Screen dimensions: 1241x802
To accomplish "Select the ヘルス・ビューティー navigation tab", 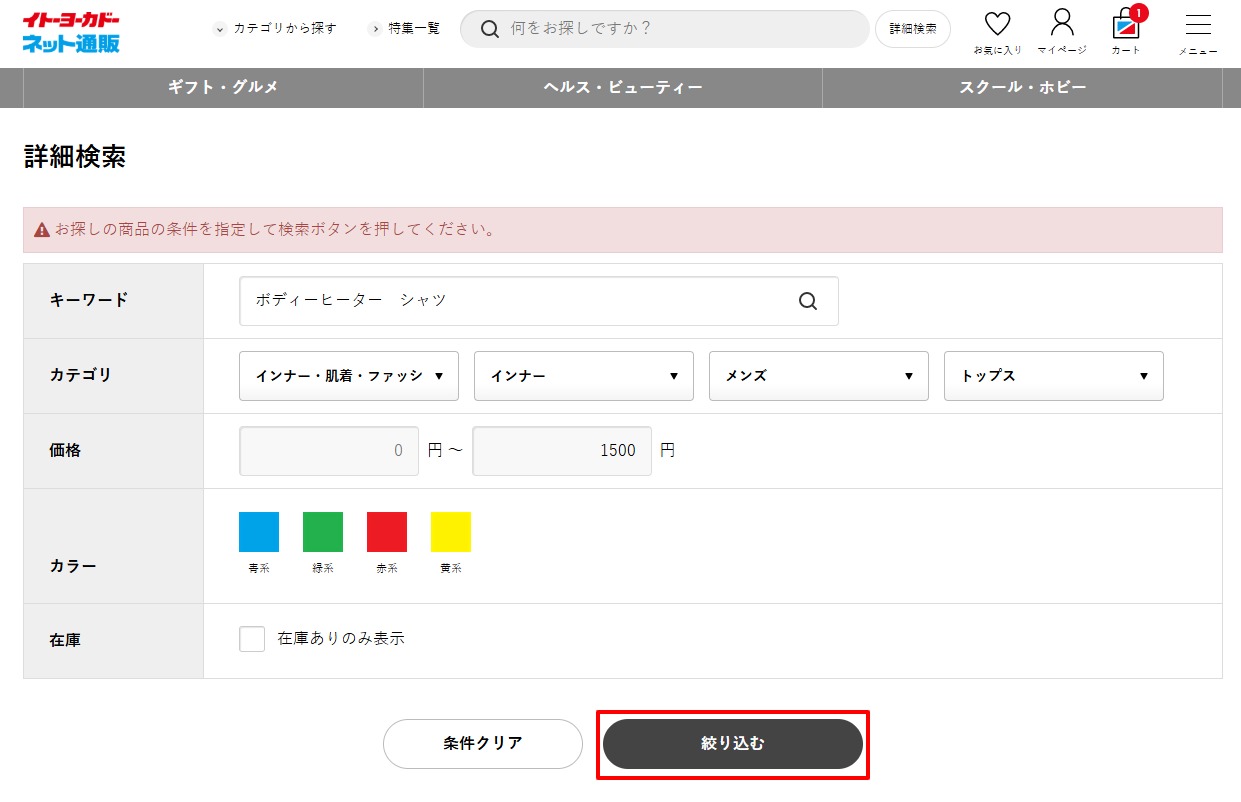I will [x=623, y=88].
